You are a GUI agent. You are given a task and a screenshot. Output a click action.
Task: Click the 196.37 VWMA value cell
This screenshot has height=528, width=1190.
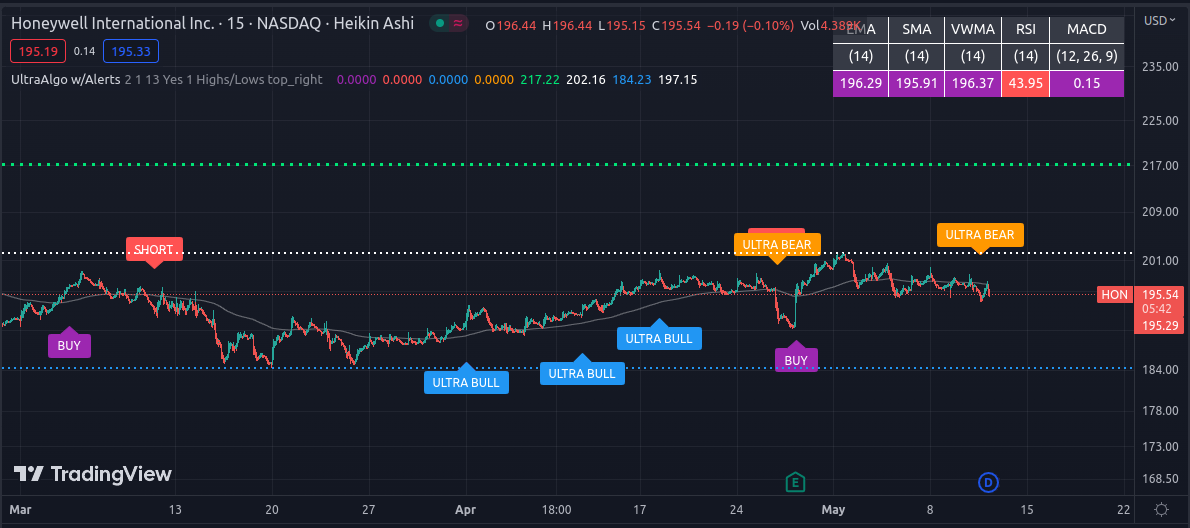[972, 83]
